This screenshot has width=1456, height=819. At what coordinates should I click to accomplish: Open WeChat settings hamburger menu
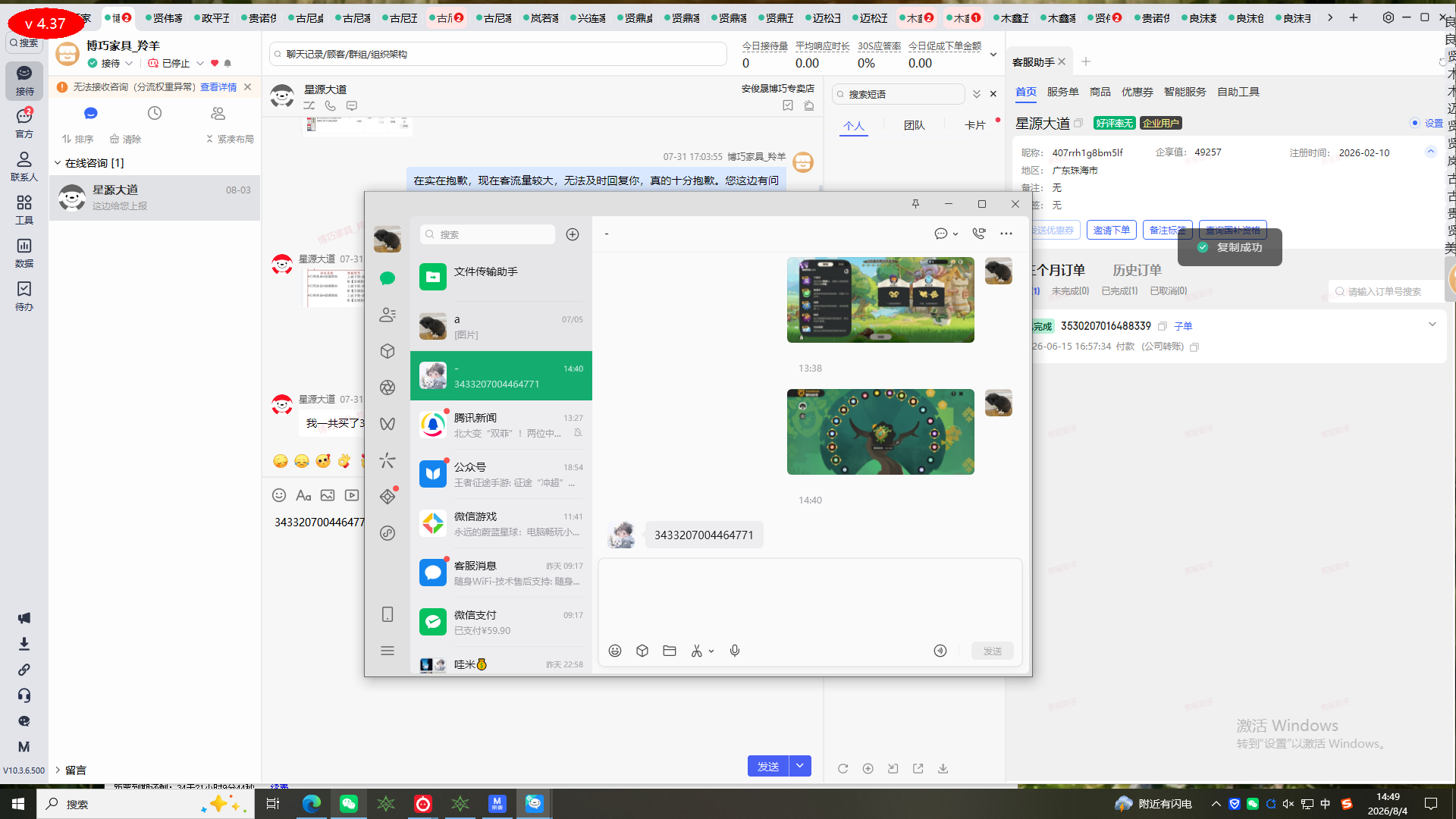pyautogui.click(x=388, y=651)
